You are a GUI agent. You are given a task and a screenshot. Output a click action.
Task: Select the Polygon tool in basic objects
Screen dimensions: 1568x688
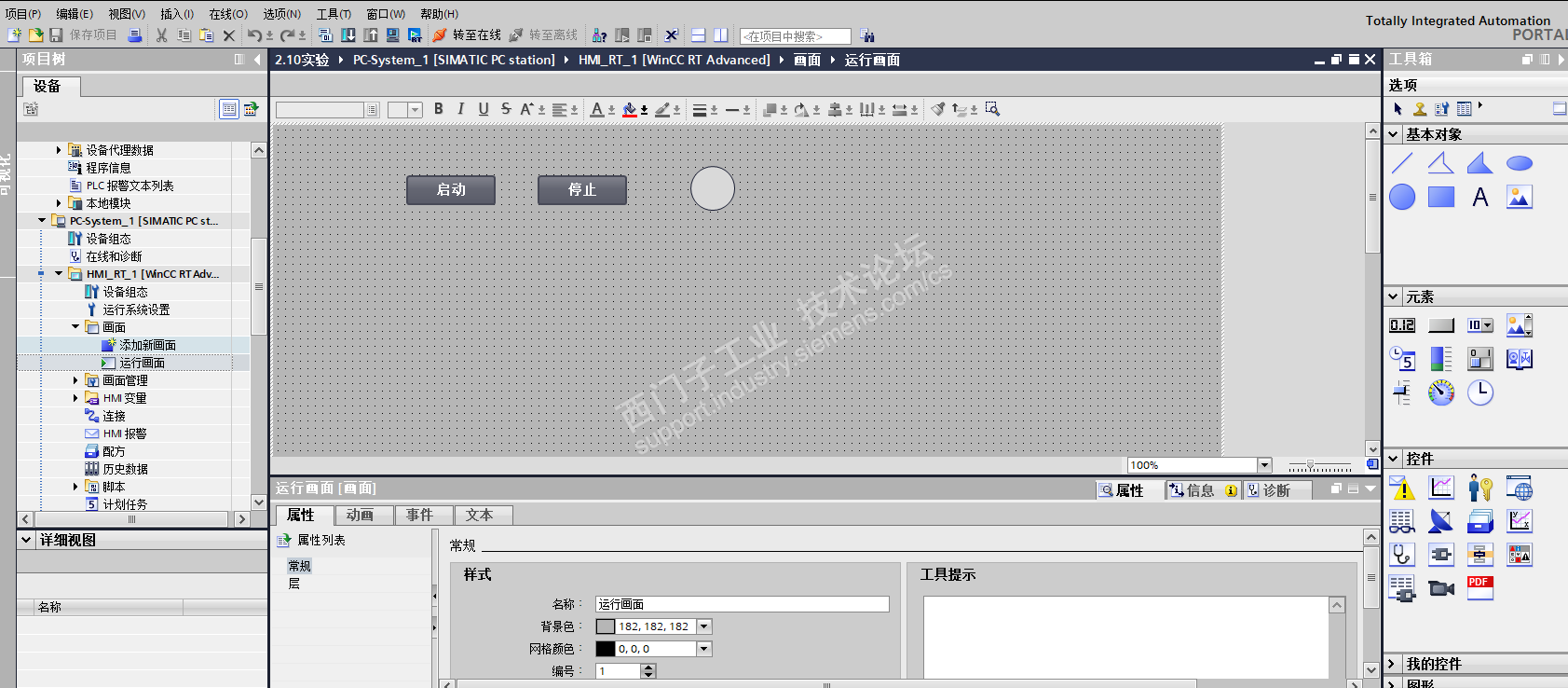tap(1480, 164)
